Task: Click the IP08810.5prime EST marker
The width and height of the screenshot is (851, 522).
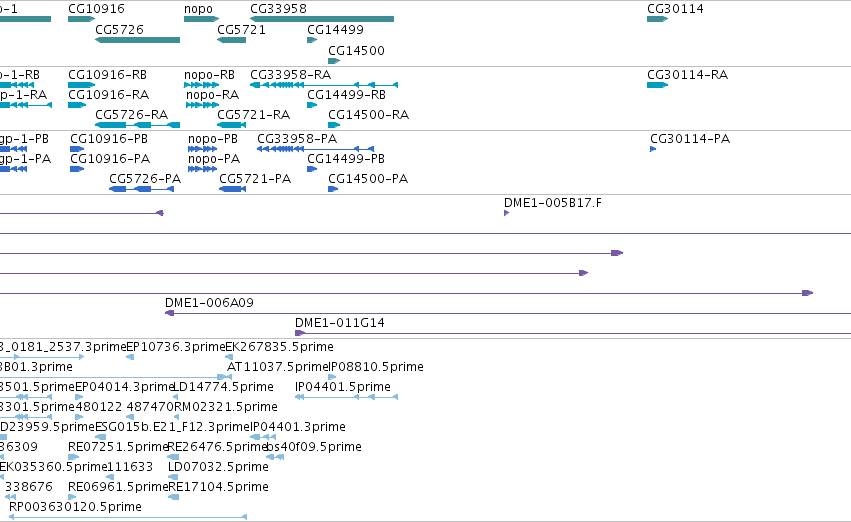Action: pos(332,377)
